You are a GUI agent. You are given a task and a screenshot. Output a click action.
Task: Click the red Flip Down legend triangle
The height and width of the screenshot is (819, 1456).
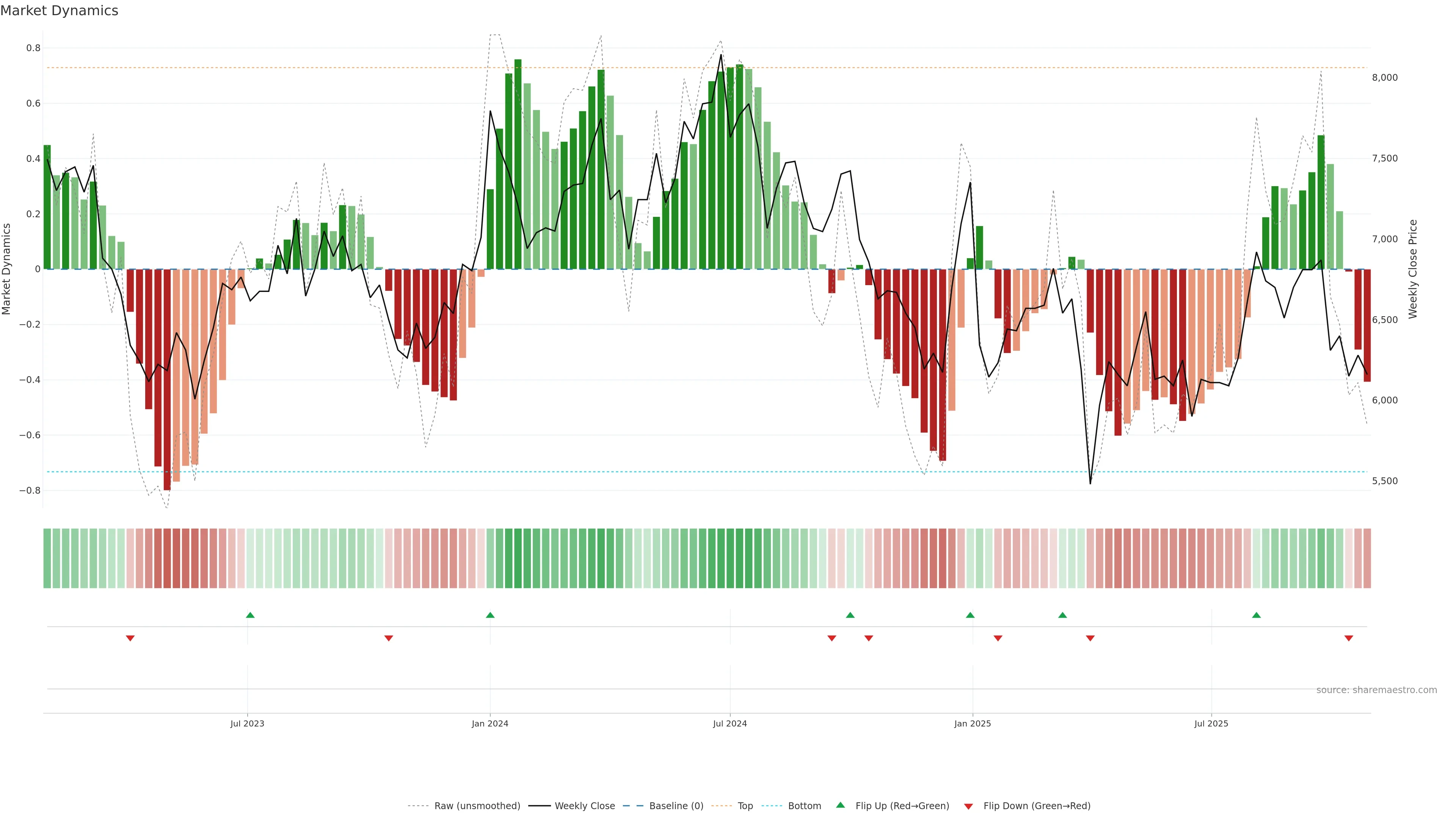pos(968,806)
